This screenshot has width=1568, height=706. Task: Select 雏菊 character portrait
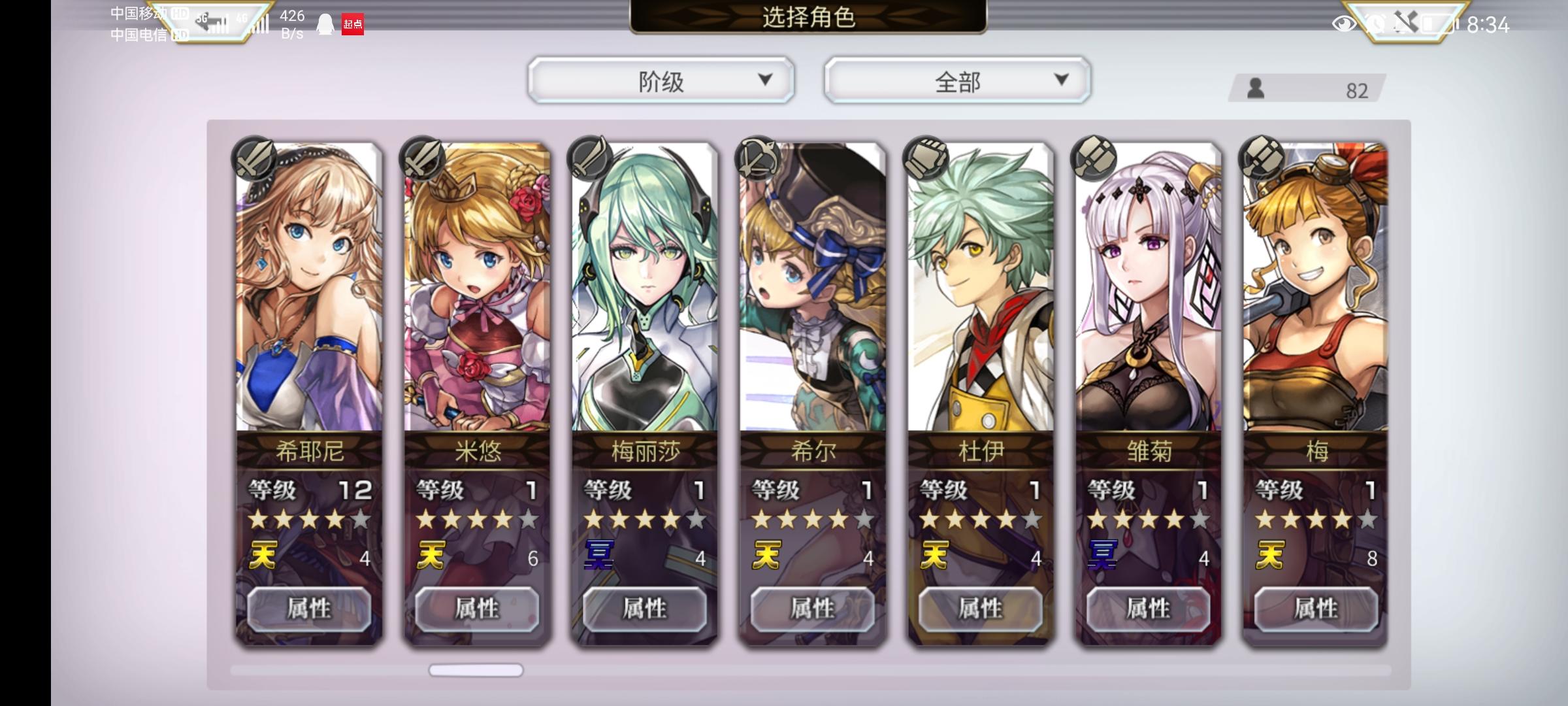coord(1149,288)
